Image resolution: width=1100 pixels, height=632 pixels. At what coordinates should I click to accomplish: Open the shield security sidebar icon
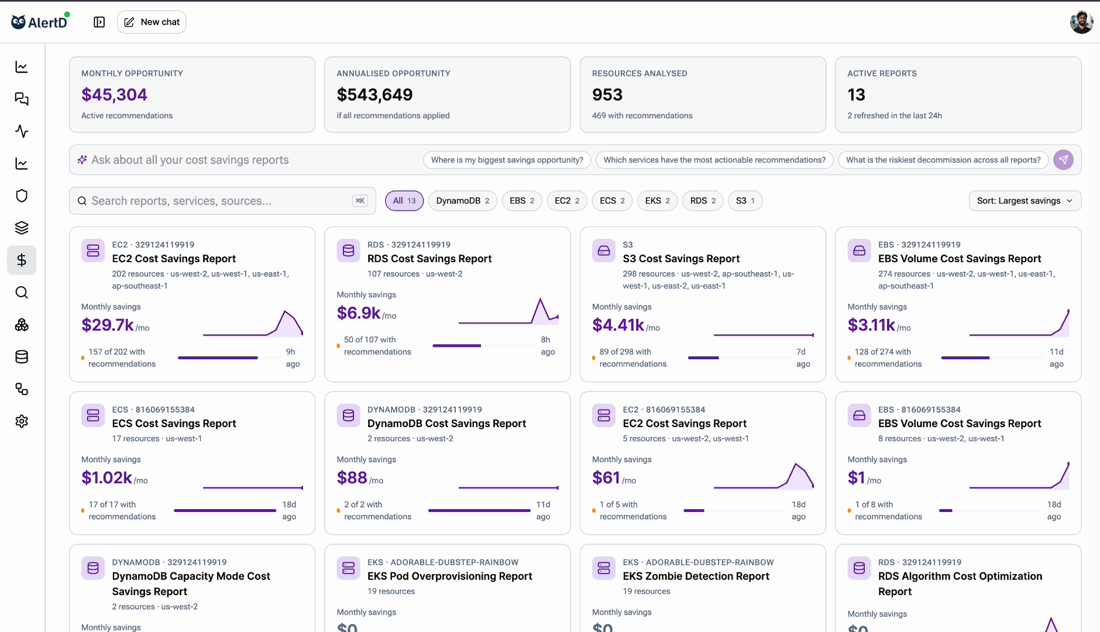pos(22,196)
